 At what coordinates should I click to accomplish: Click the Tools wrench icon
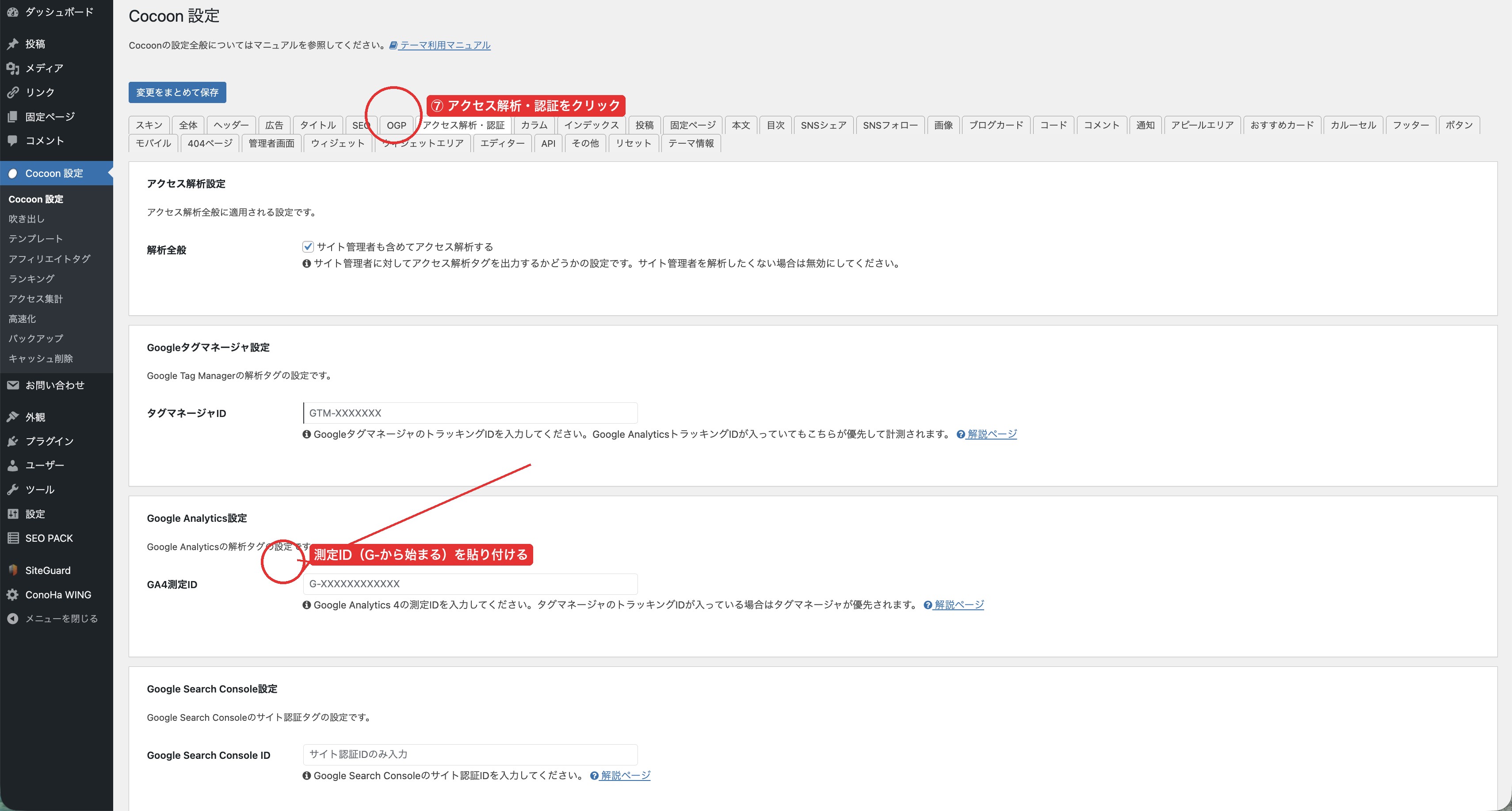(x=12, y=490)
